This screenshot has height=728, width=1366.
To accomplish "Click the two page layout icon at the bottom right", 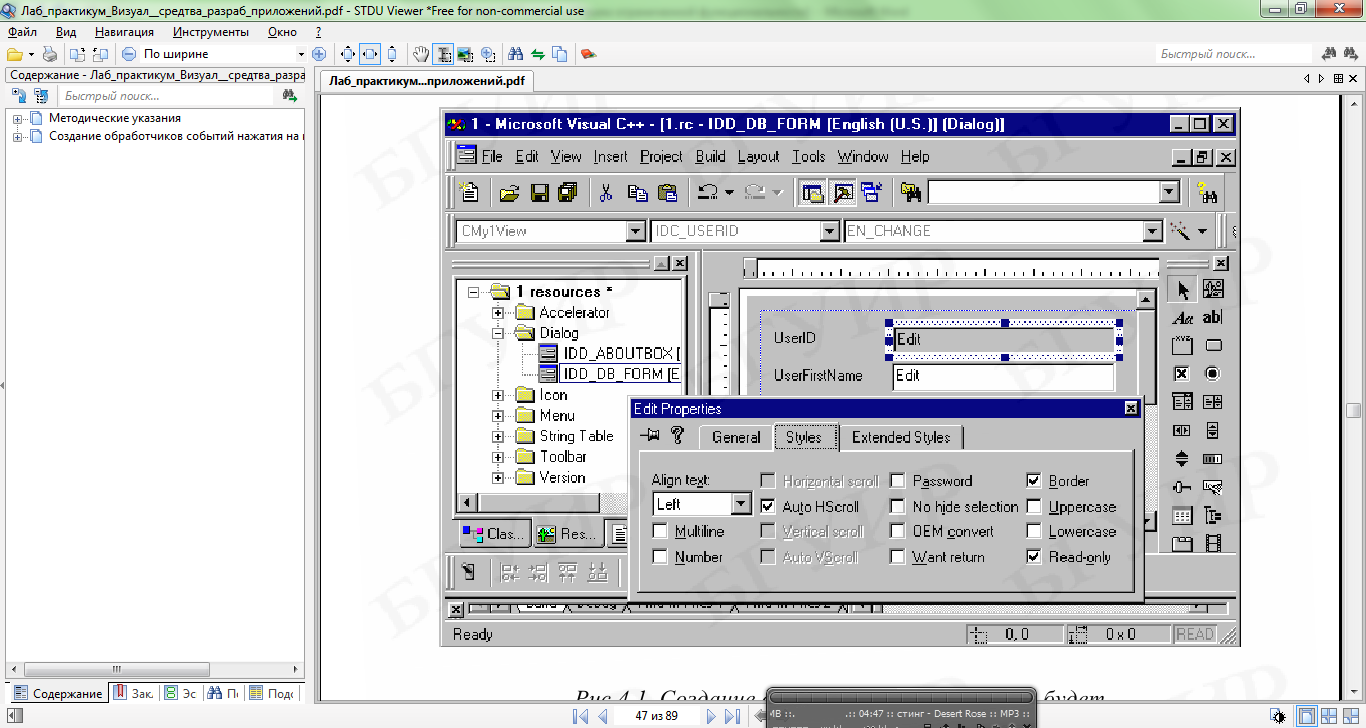I will (1329, 716).
